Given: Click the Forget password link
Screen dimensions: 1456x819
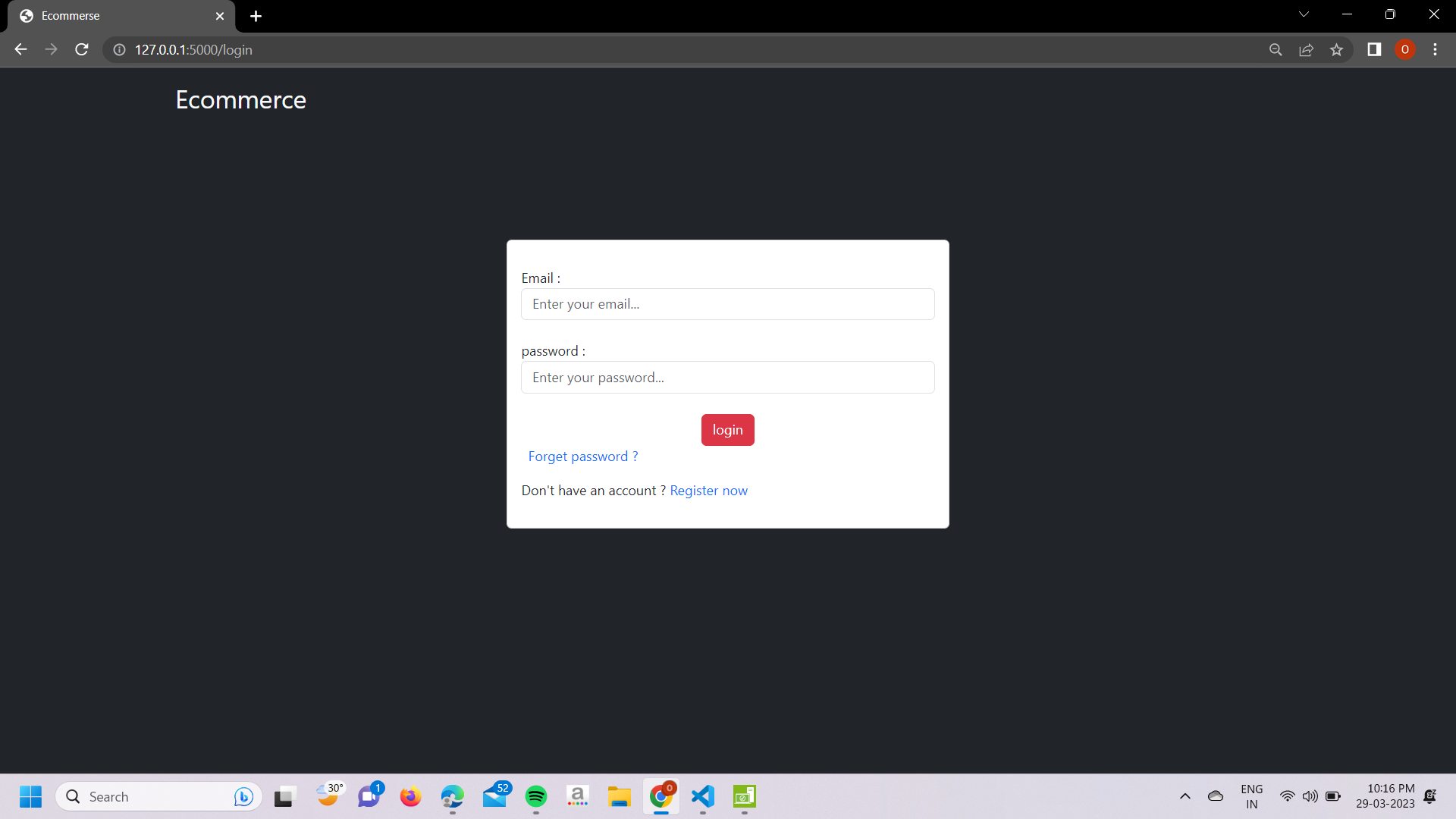Looking at the screenshot, I should 582,456.
